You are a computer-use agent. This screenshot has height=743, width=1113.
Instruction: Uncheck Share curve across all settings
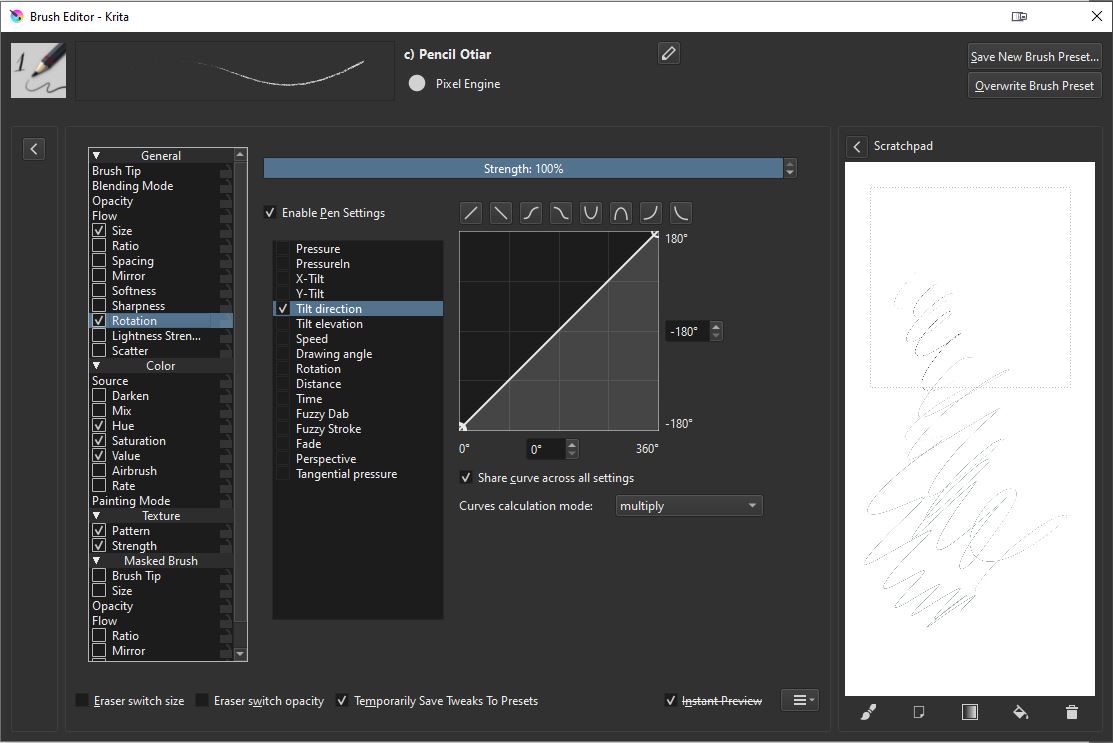466,478
